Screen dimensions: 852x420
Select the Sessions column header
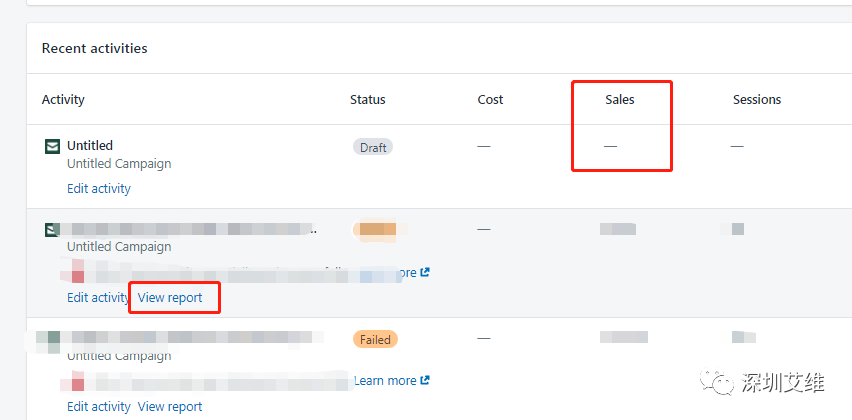pyautogui.click(x=757, y=99)
